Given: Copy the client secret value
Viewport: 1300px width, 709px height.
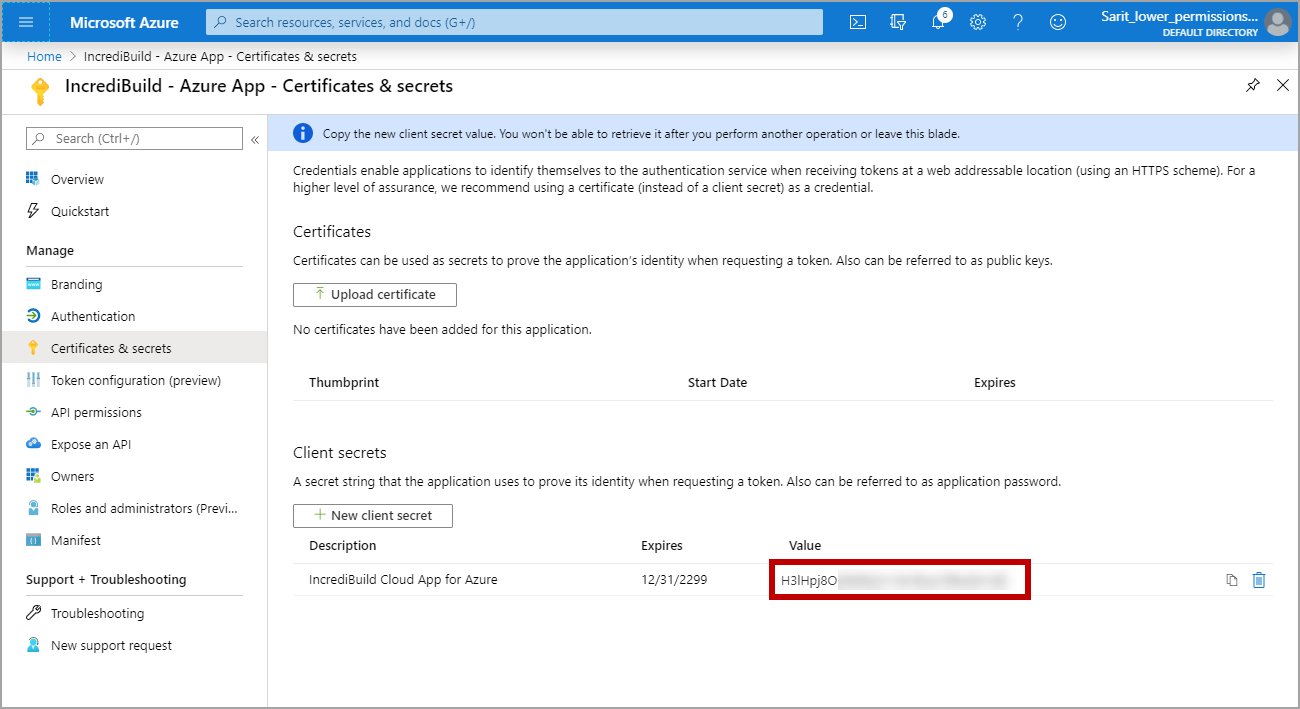Looking at the screenshot, I should pyautogui.click(x=1232, y=580).
